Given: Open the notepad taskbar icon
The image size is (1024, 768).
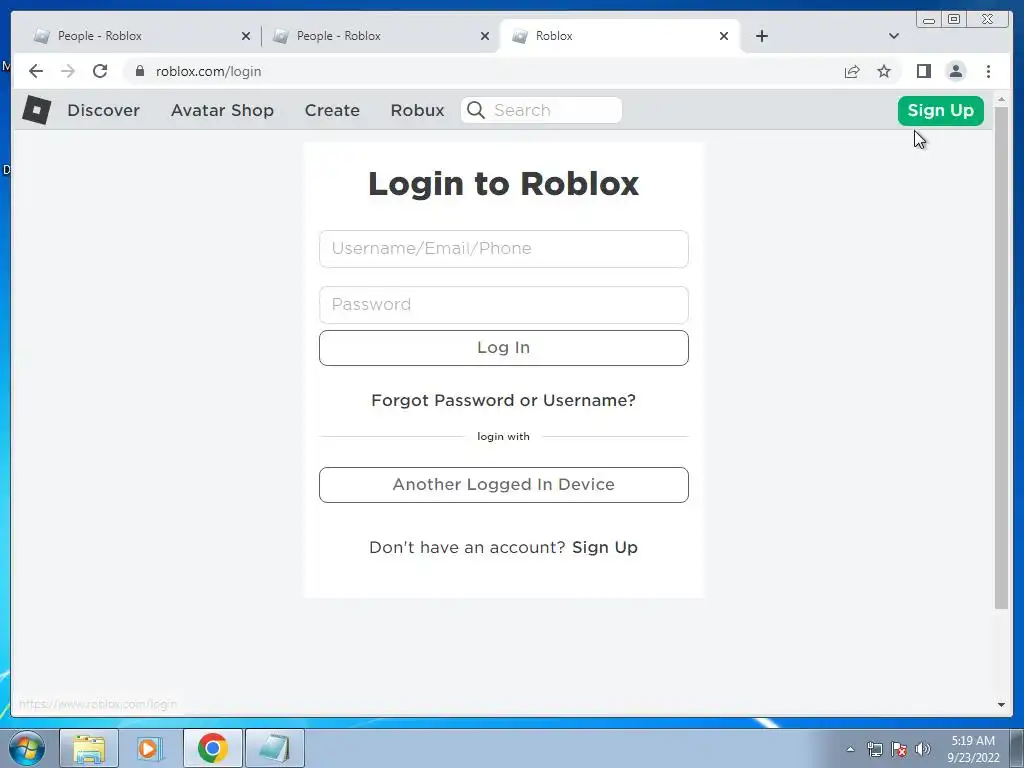Looking at the screenshot, I should pos(275,748).
